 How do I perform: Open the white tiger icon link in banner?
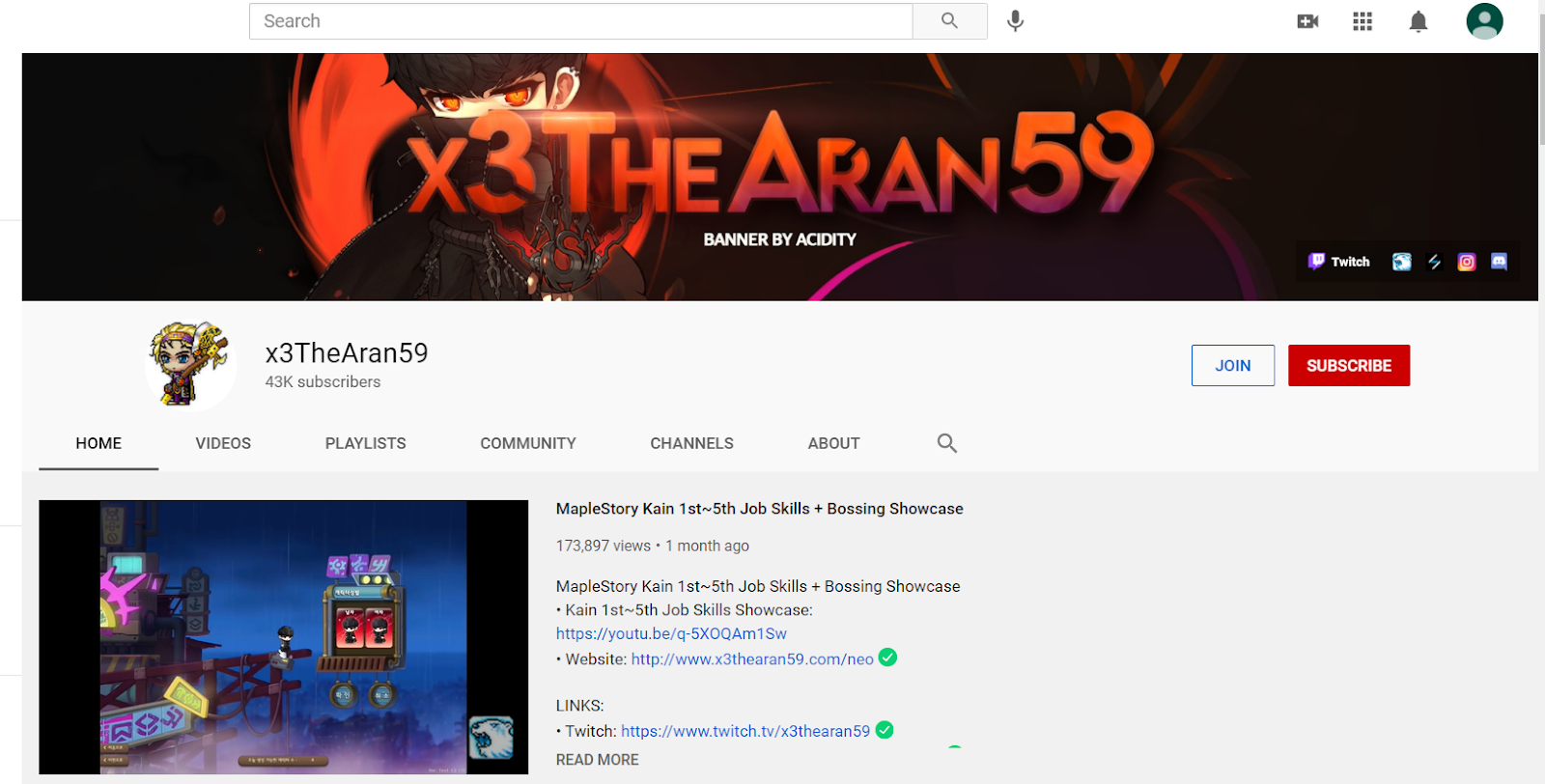click(1401, 262)
